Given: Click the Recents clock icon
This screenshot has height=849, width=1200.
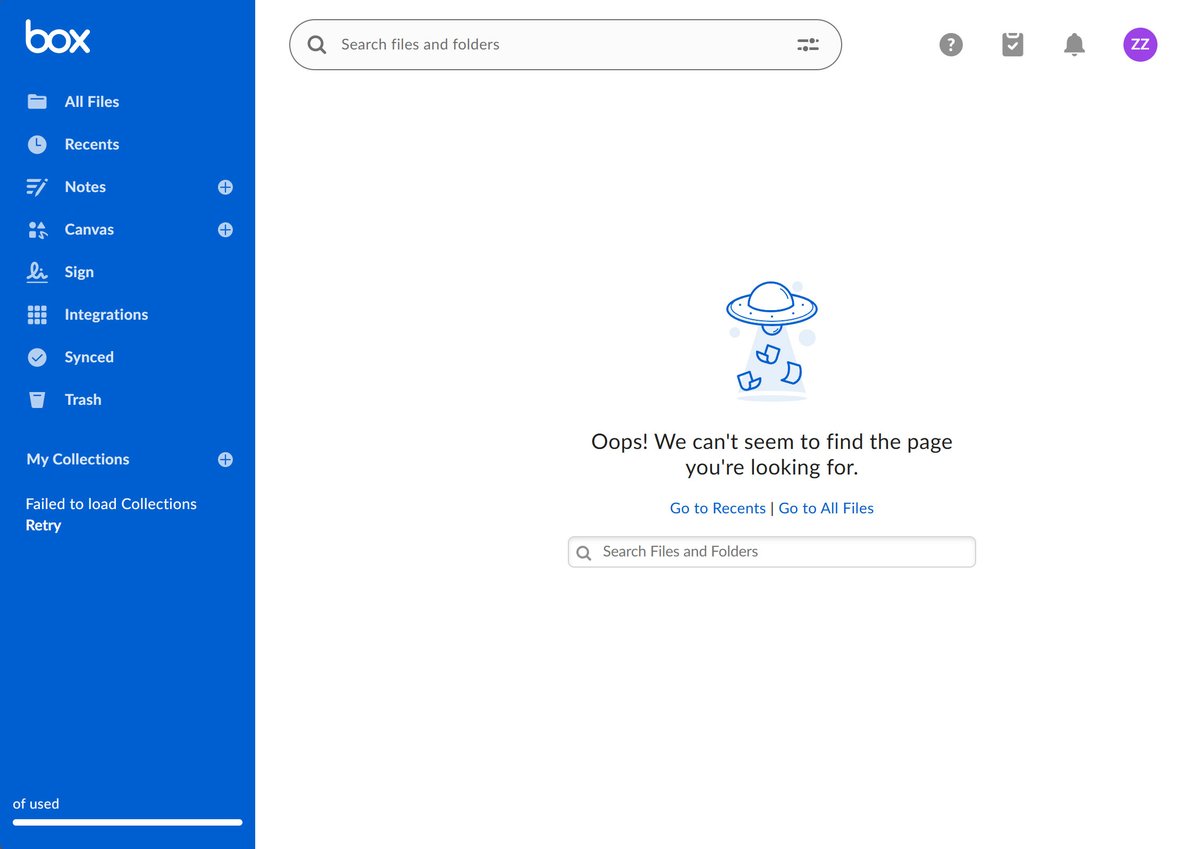Looking at the screenshot, I should coord(37,144).
